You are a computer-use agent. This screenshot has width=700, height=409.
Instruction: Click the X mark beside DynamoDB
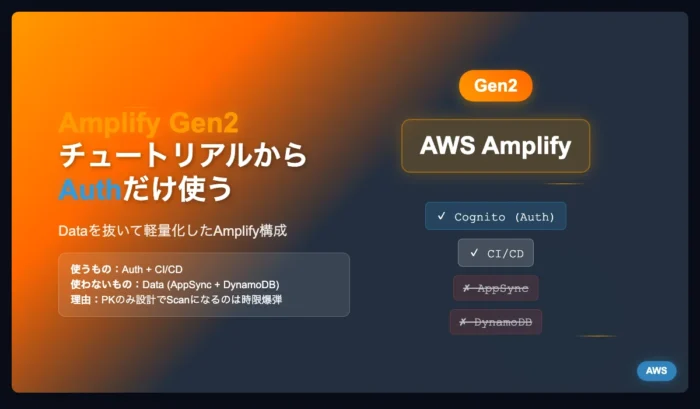tap(463, 321)
